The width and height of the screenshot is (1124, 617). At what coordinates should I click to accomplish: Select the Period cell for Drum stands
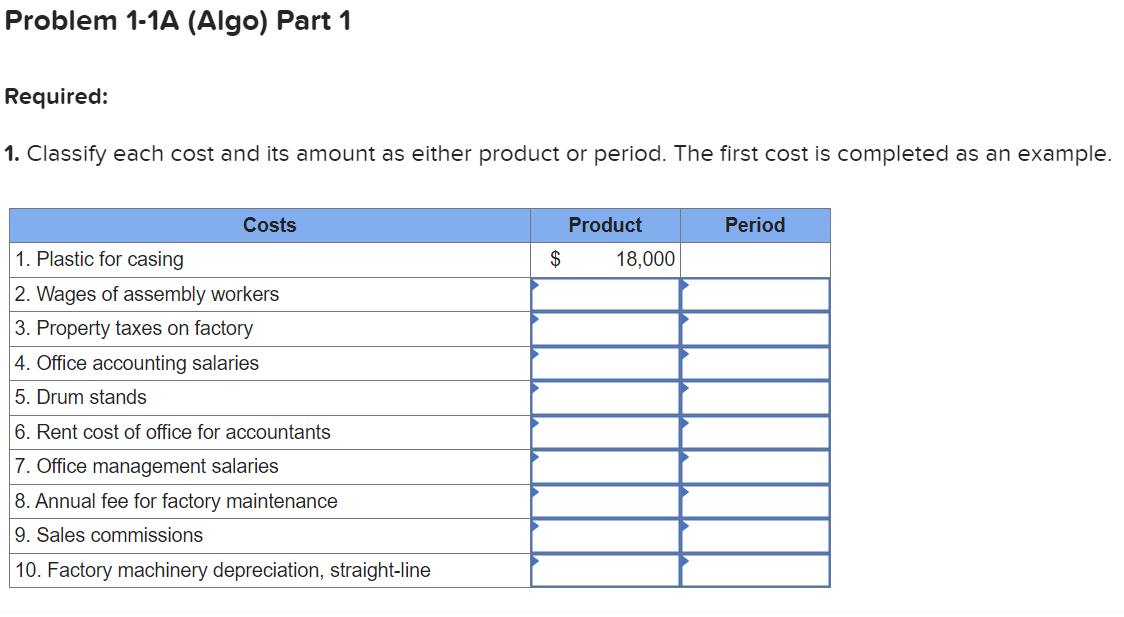pyautogui.click(x=755, y=397)
